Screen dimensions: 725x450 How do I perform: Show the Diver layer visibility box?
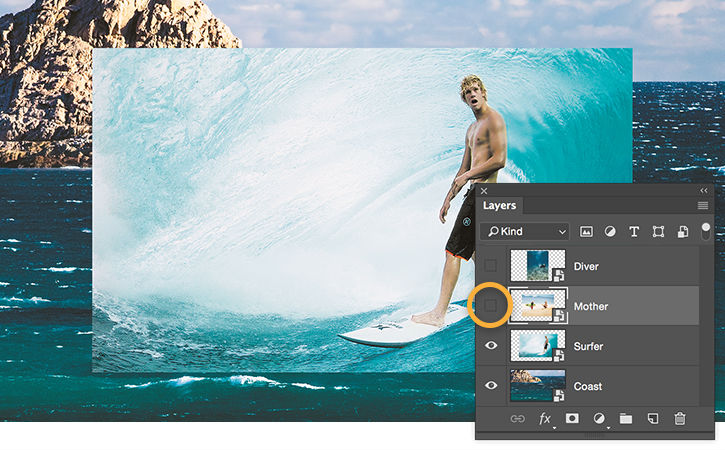[x=491, y=265]
